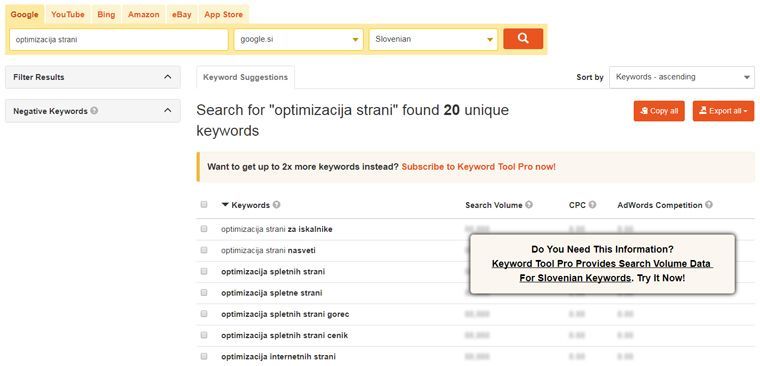Check the box for "optimizacija spletne strani"
Screen dimensions: 760x366
tap(204, 293)
